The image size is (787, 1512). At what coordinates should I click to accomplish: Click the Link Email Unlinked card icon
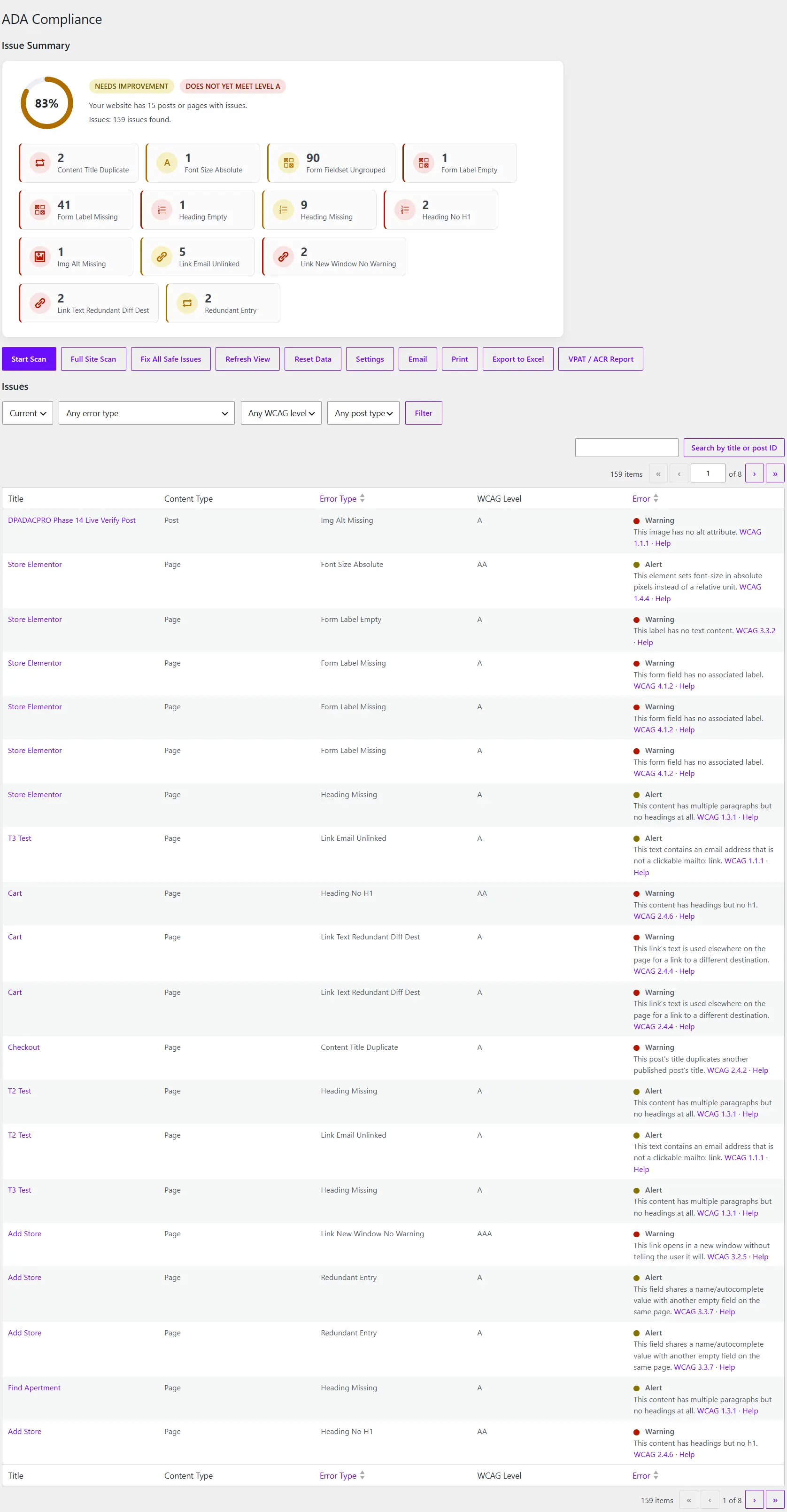(x=162, y=256)
